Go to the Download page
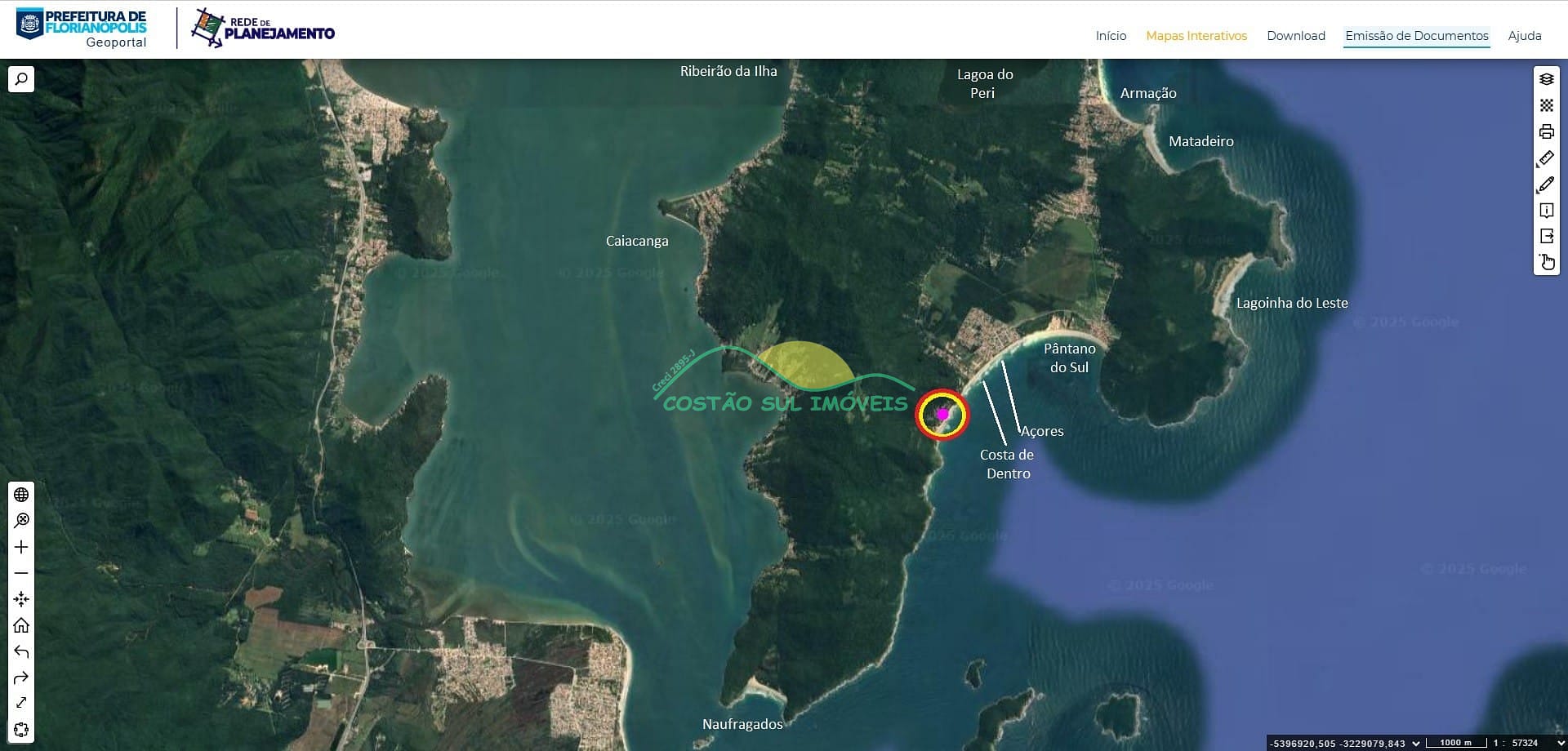 pyautogui.click(x=1295, y=36)
